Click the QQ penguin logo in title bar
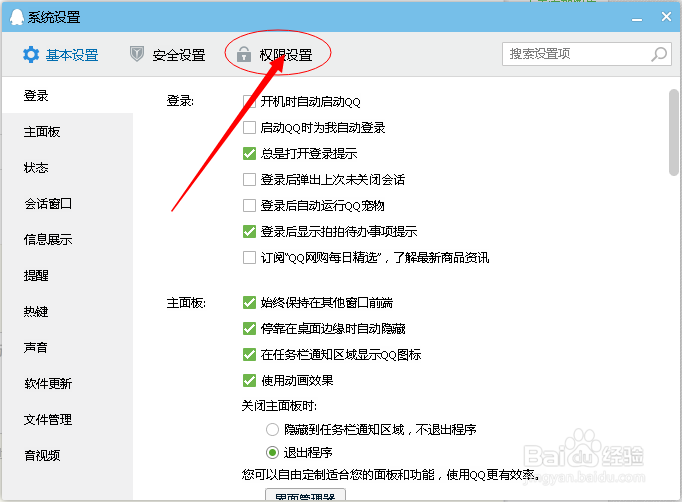This screenshot has height=502, width=682. click(17, 17)
